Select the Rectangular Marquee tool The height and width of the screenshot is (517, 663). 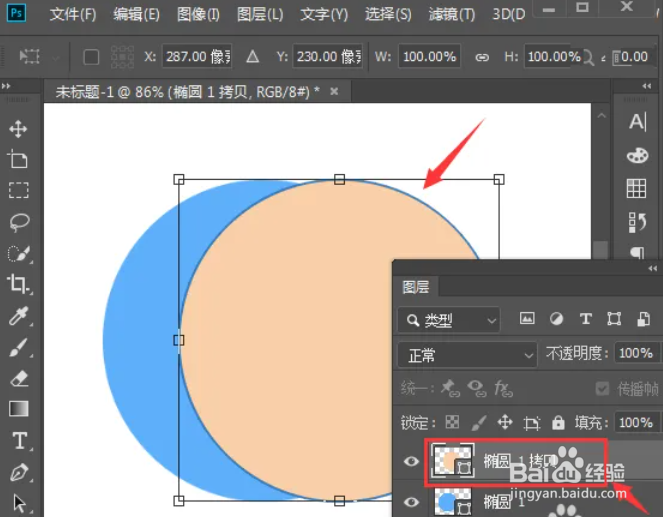[x=19, y=190]
